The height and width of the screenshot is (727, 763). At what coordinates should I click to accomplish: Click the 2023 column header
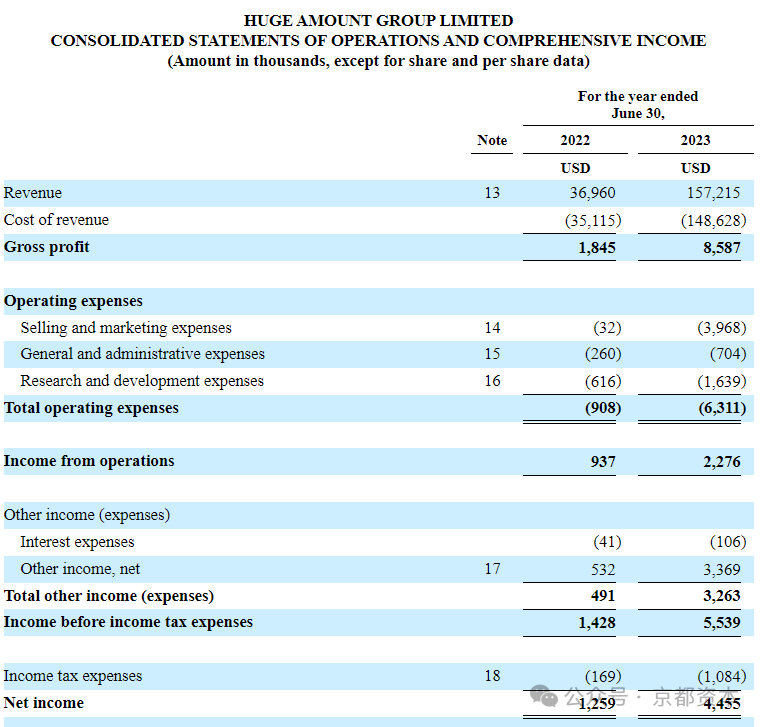coord(695,140)
